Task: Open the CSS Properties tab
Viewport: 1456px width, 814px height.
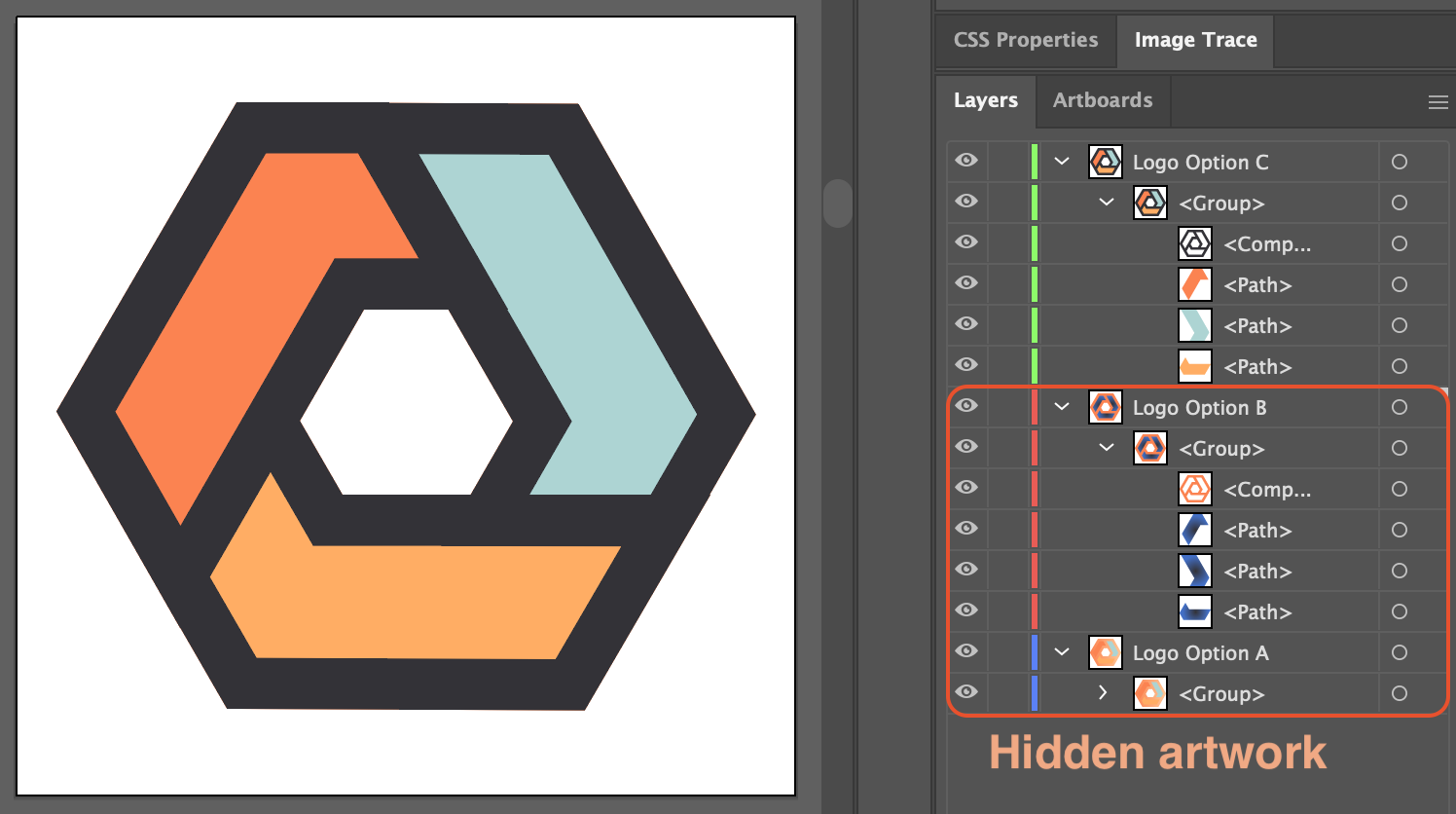Action: pyautogui.click(x=1024, y=40)
